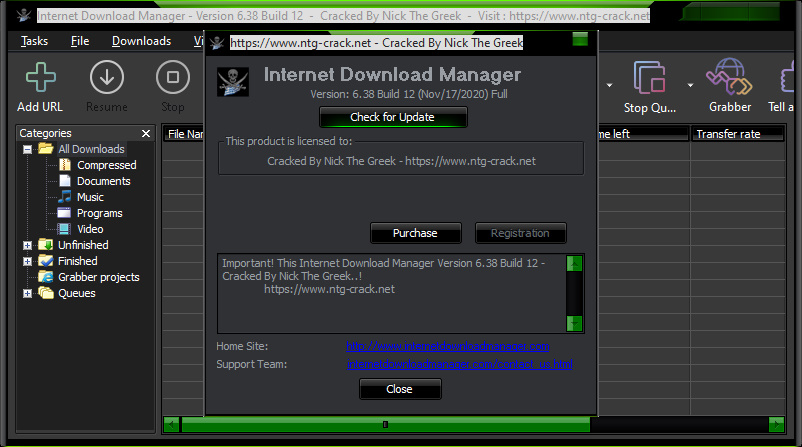Click the Transfer rate column header
The width and height of the screenshot is (802, 447).
click(737, 134)
